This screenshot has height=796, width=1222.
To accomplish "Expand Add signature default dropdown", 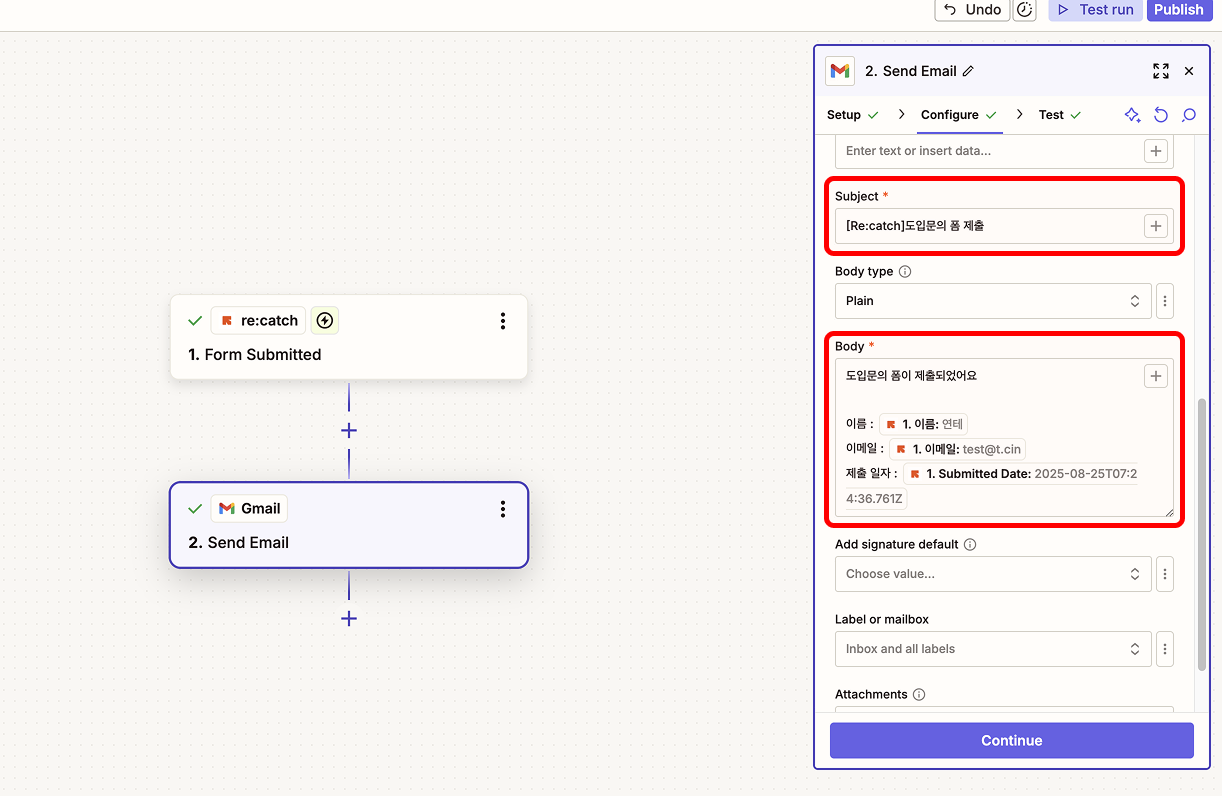I will tap(992, 574).
